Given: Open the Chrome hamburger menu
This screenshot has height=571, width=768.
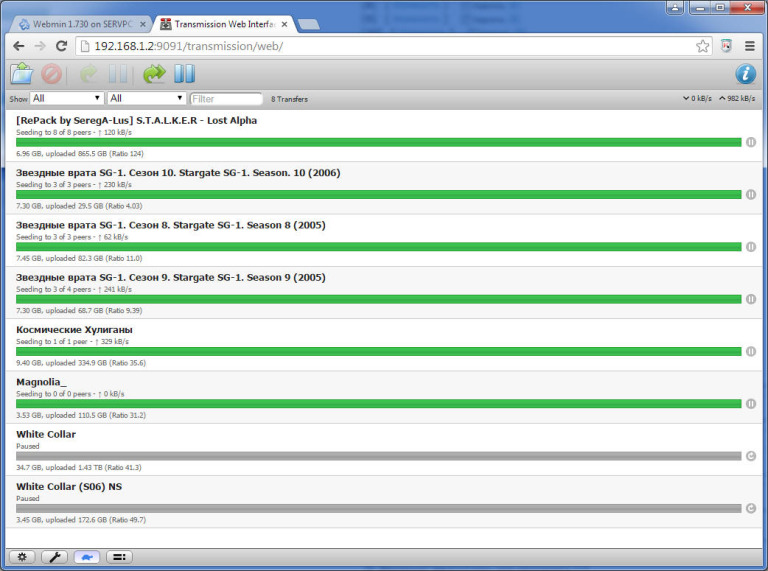Looking at the screenshot, I should pyautogui.click(x=750, y=46).
